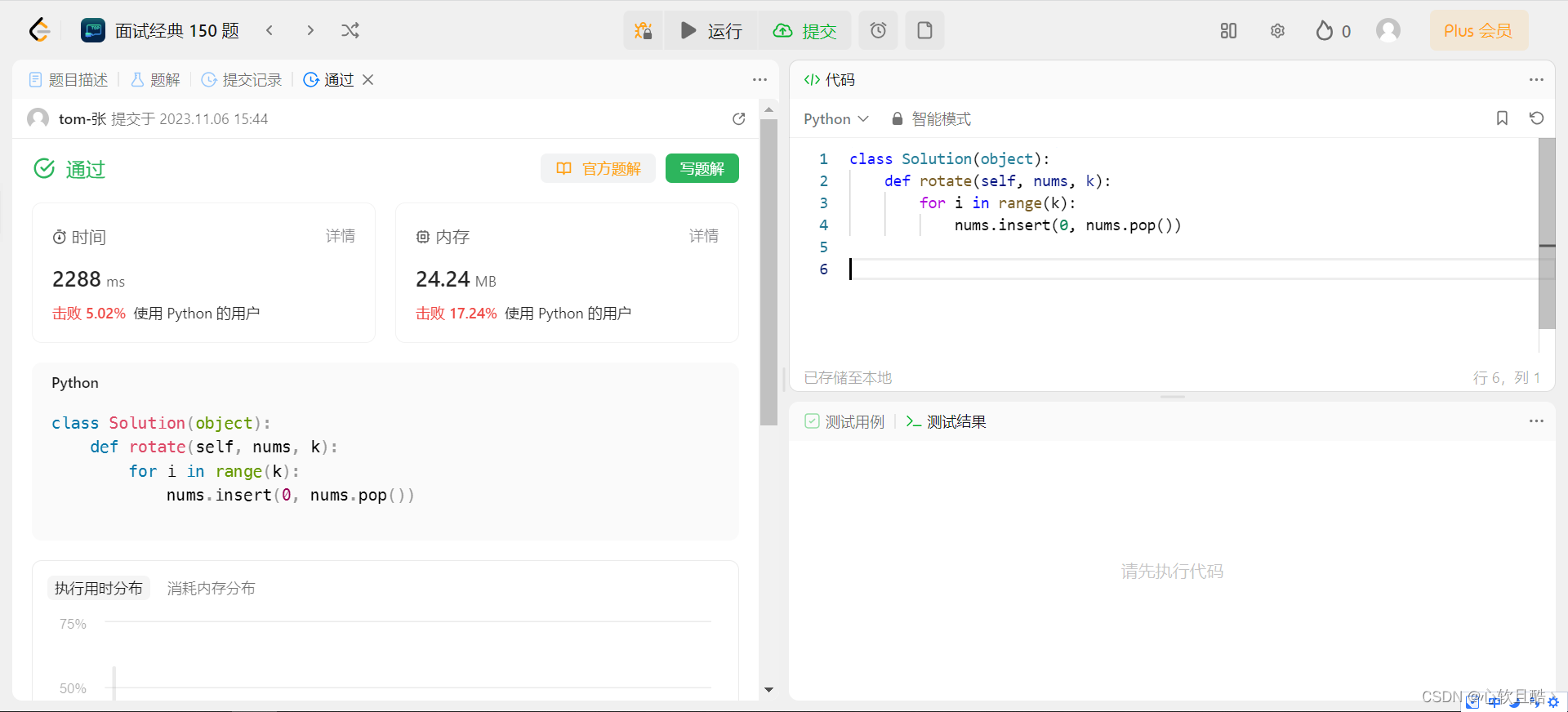Image resolution: width=1568 pixels, height=712 pixels.
Task: Switch to the 提交记录 tab
Action: (242, 79)
